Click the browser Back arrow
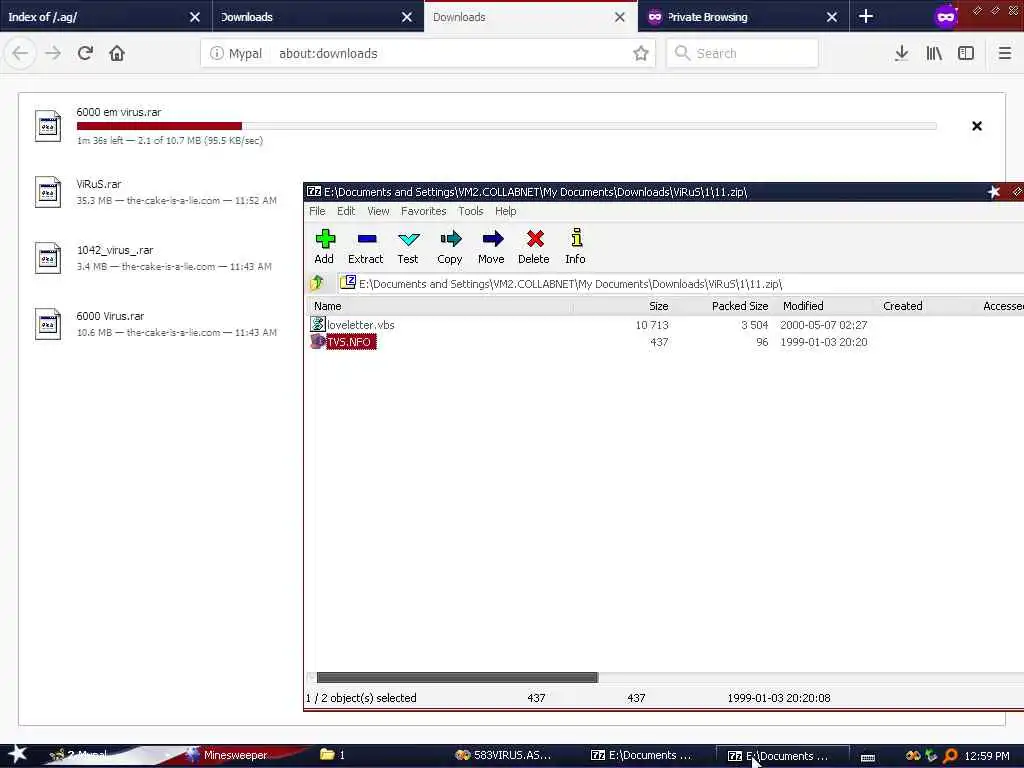 tap(20, 53)
